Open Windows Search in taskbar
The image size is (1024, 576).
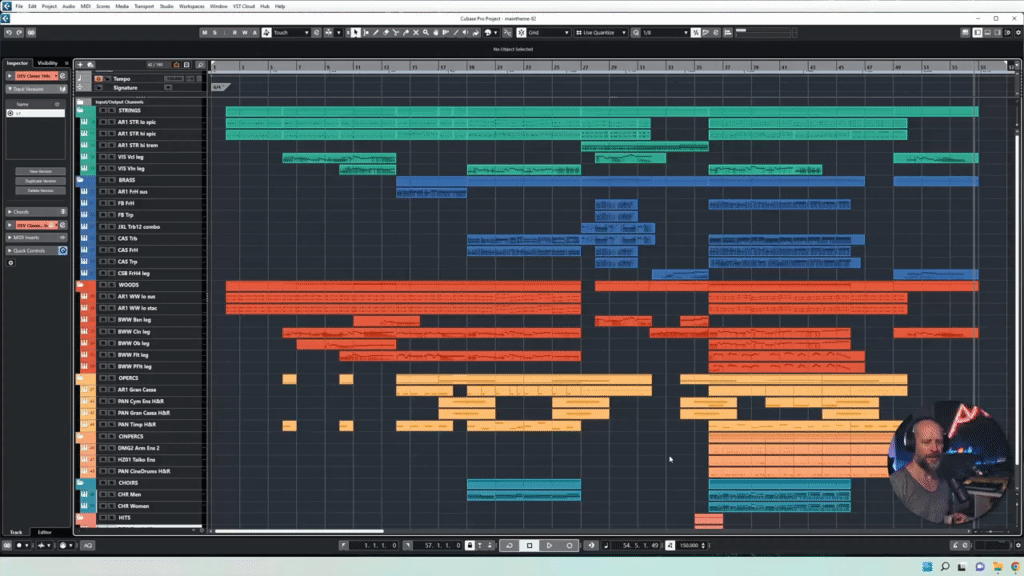pyautogui.click(x=945, y=567)
